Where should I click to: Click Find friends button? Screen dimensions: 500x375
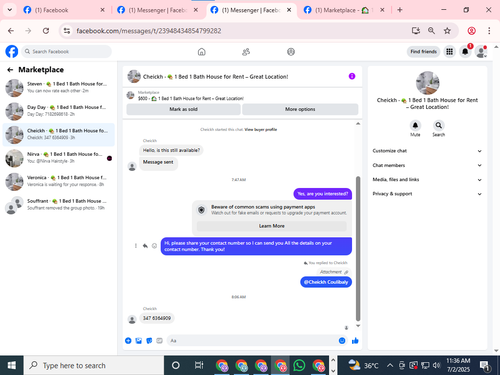(423, 52)
